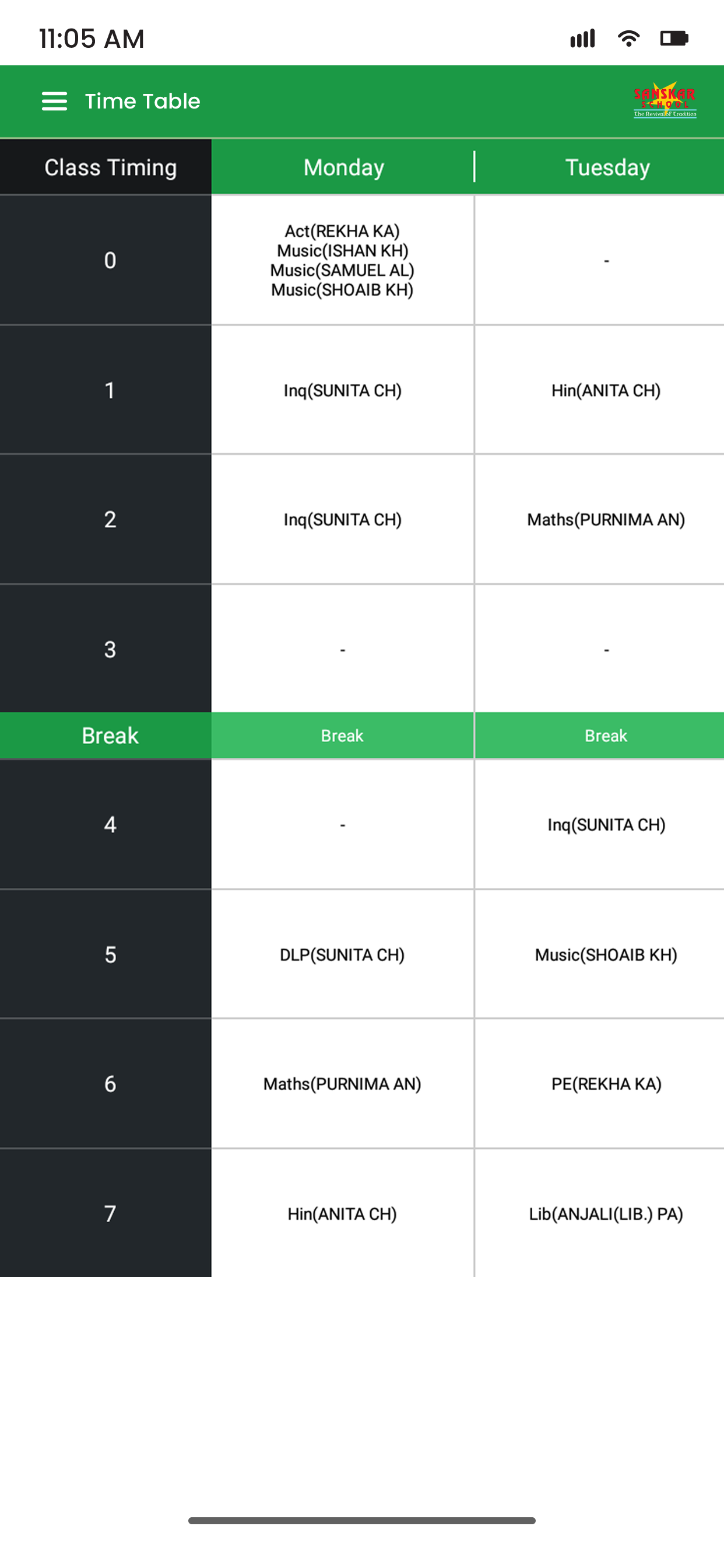Select Monday DLP(SUNITA CH) cell
This screenshot has height=1568, width=724.
(x=343, y=954)
